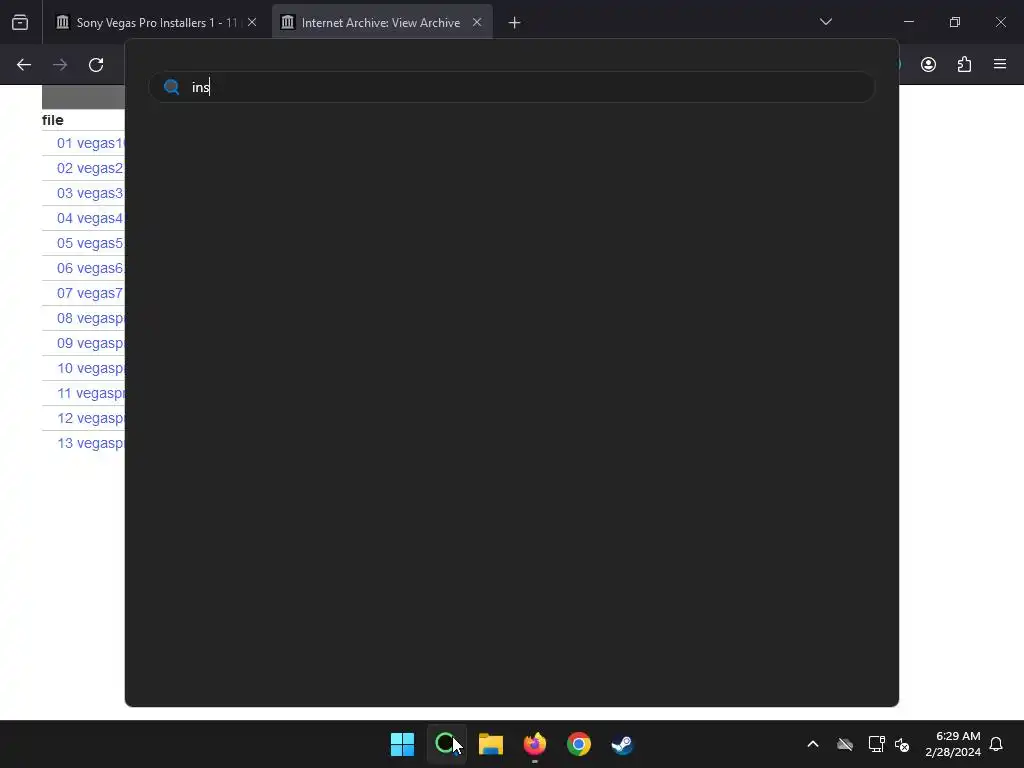This screenshot has width=1024, height=768.
Task: Close the Internet Archive View Archive tab
Action: point(477,22)
